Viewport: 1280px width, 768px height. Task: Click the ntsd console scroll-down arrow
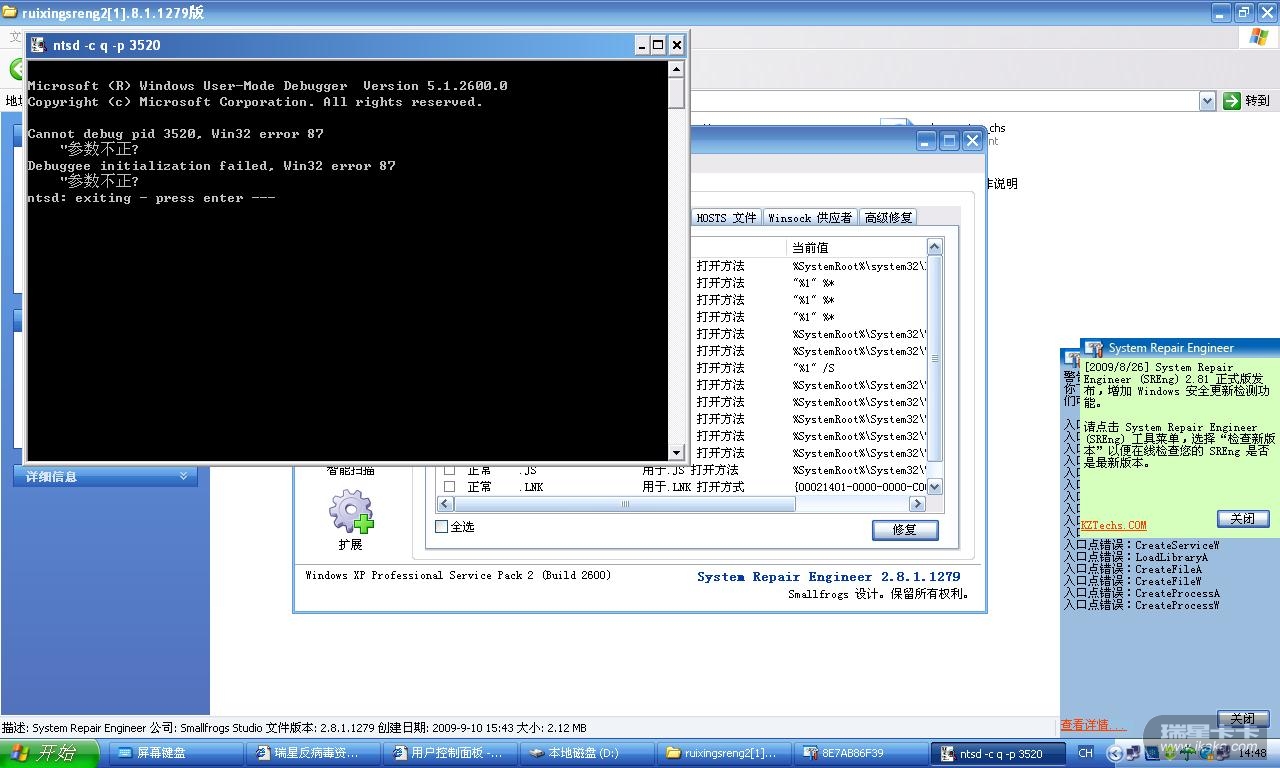click(x=676, y=452)
